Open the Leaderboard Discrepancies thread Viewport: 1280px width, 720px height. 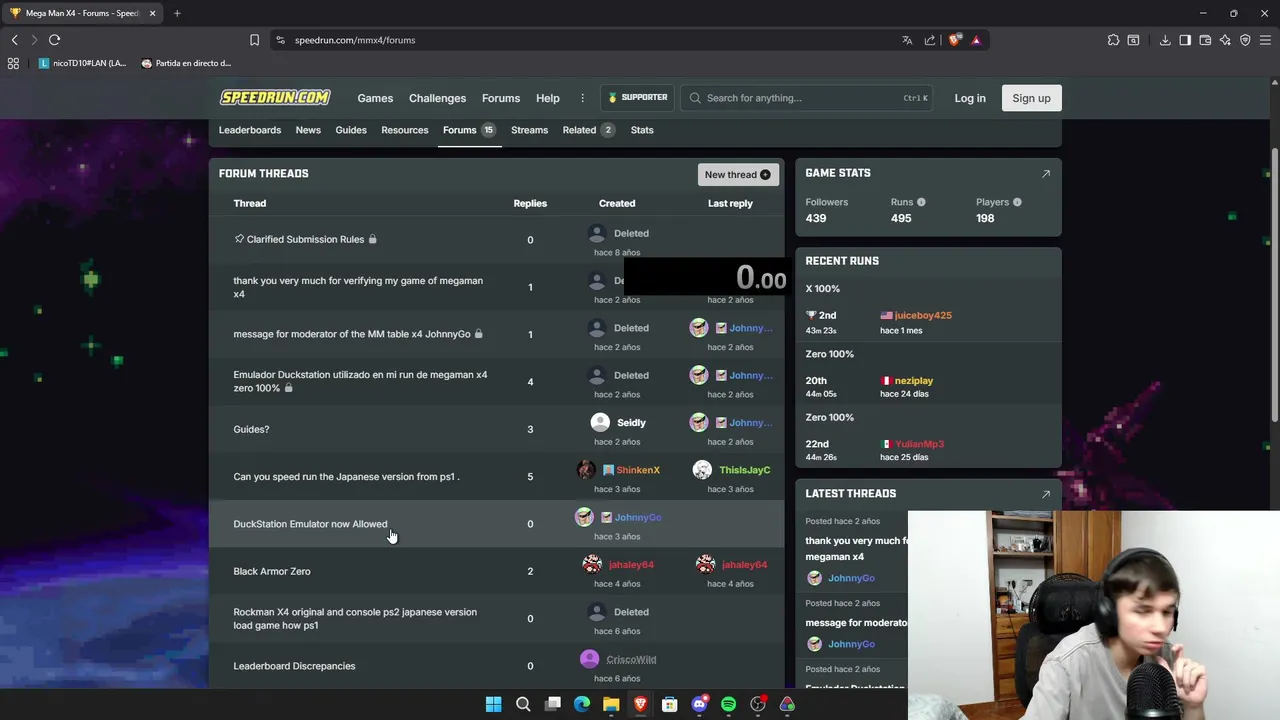pos(294,666)
